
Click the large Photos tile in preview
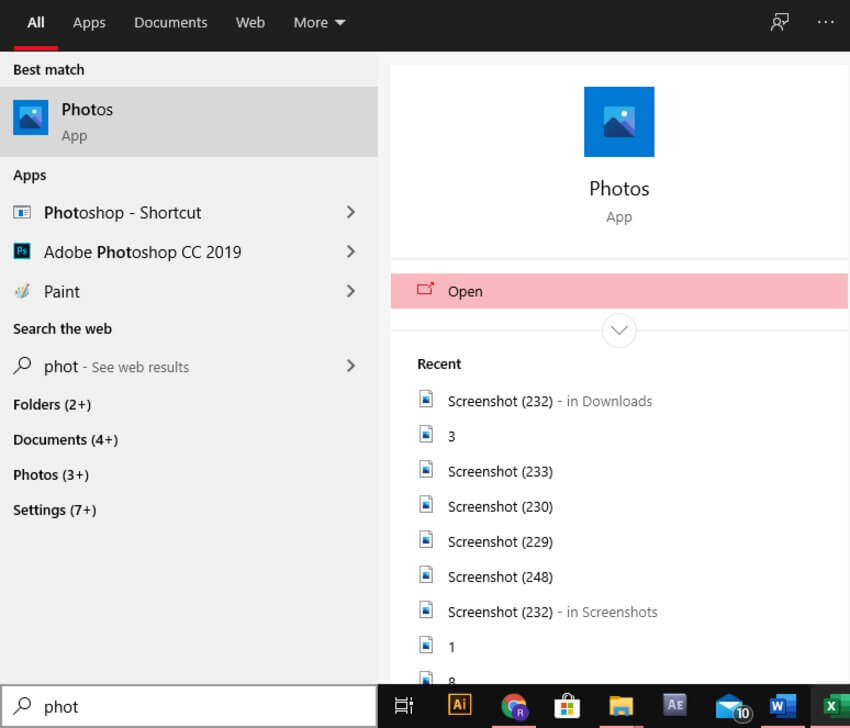click(619, 122)
